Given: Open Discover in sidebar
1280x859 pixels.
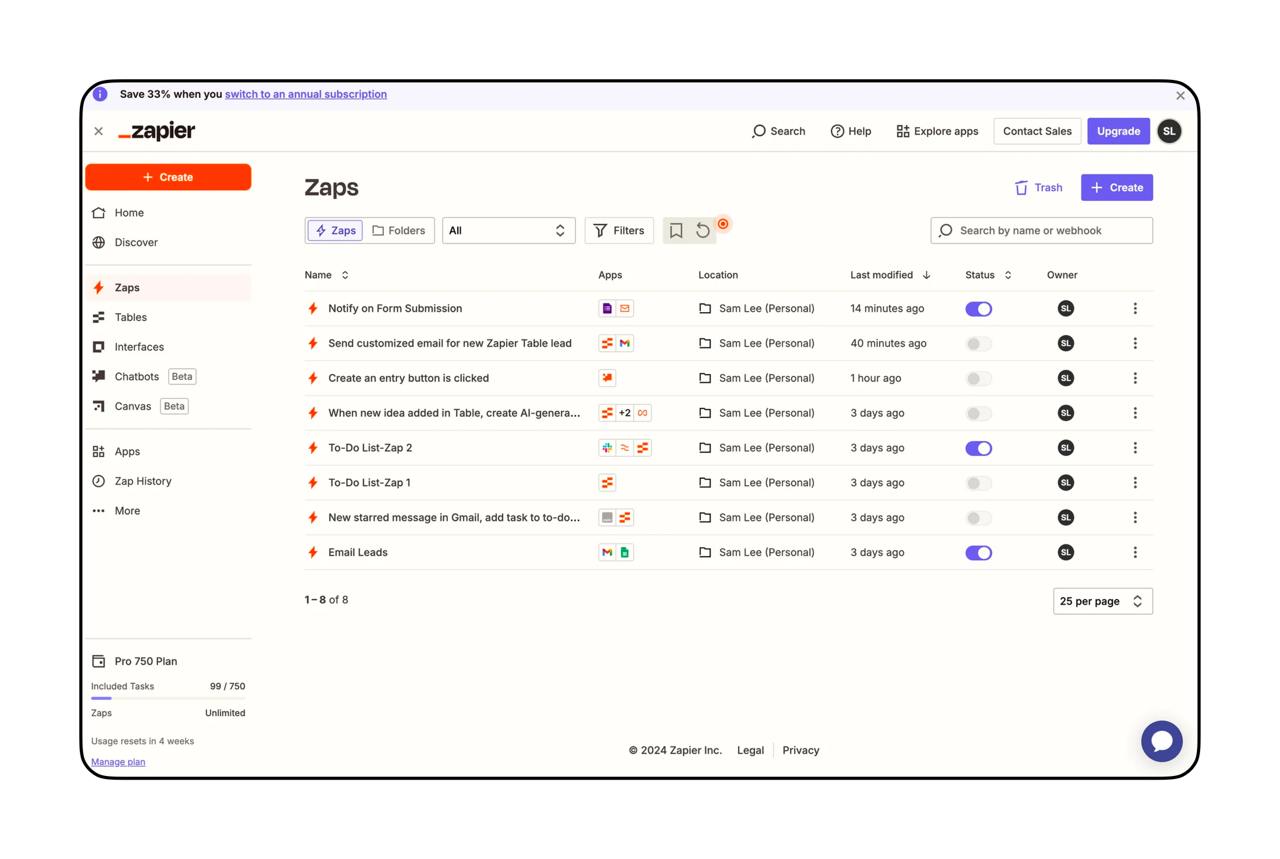Looking at the screenshot, I should pyautogui.click(x=168, y=243).
